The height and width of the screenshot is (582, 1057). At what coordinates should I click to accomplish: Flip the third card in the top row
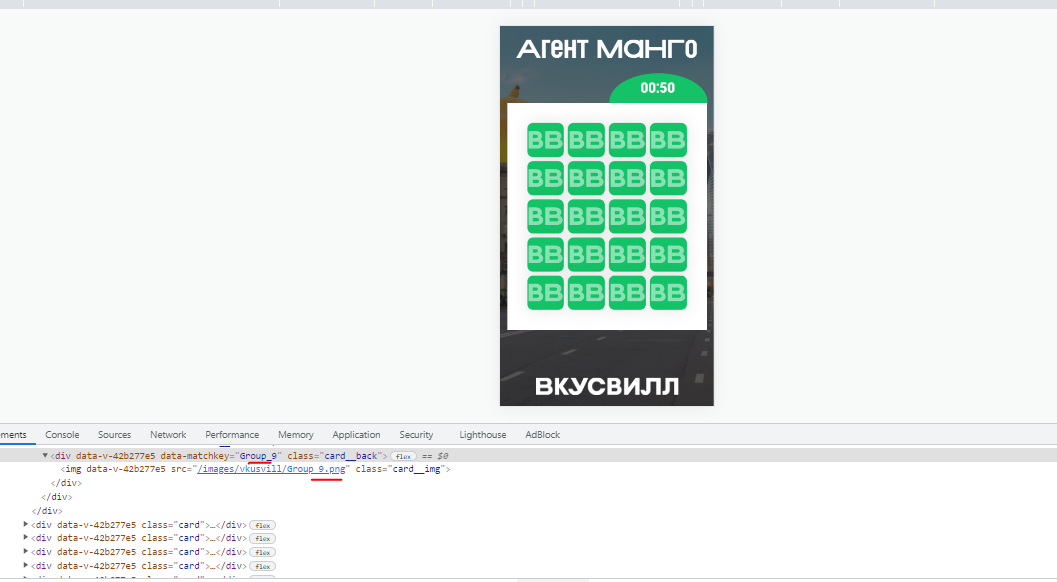[x=628, y=140]
